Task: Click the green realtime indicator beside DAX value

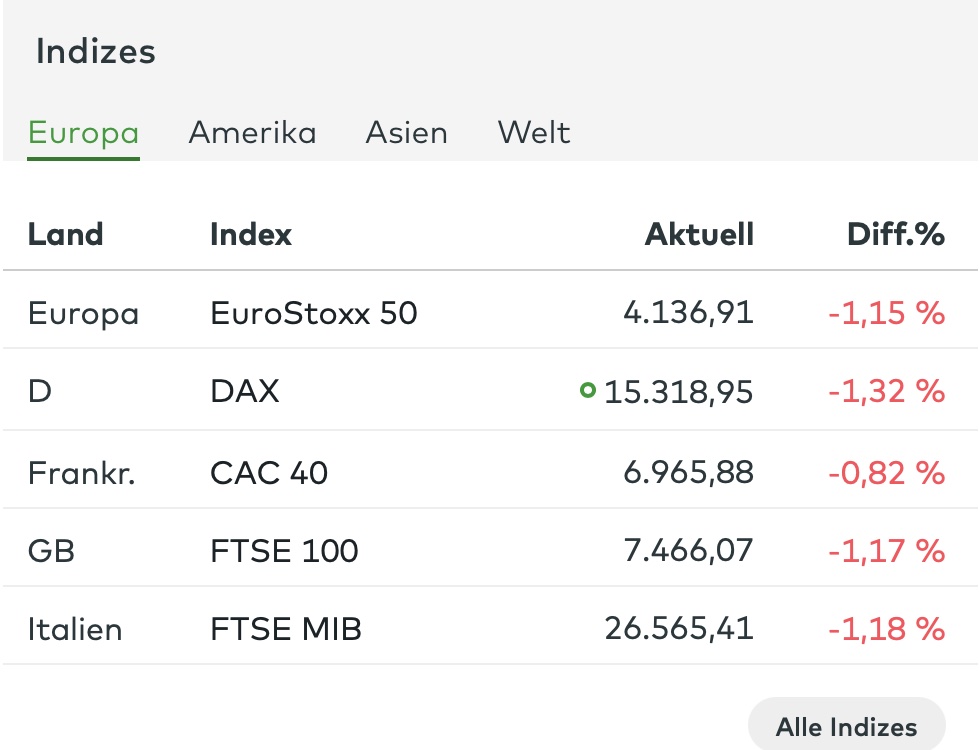Action: (x=588, y=390)
